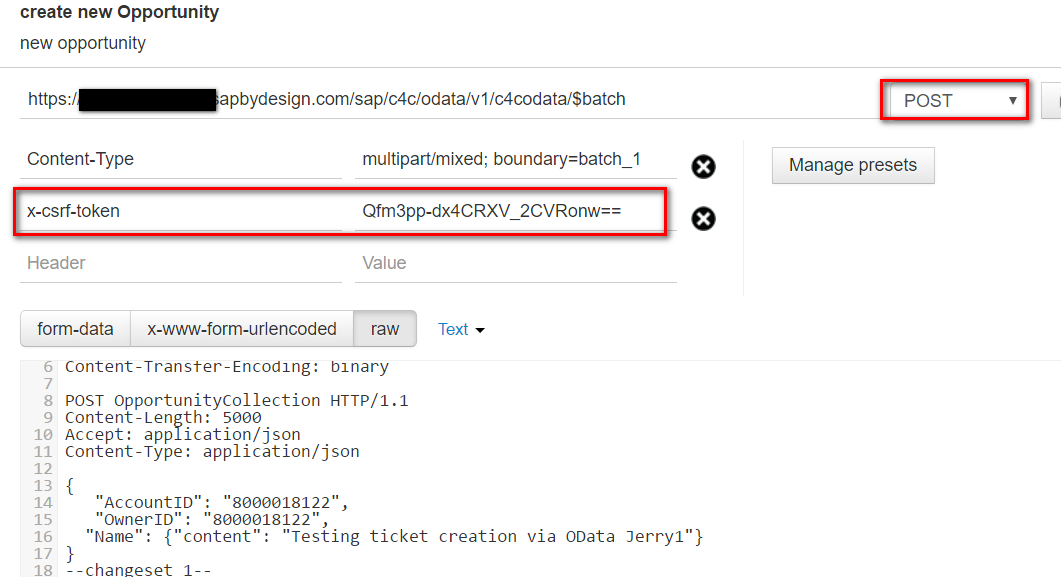Expand the request method selector arrow
This screenshot has height=577, width=1061.
pos(1013,100)
